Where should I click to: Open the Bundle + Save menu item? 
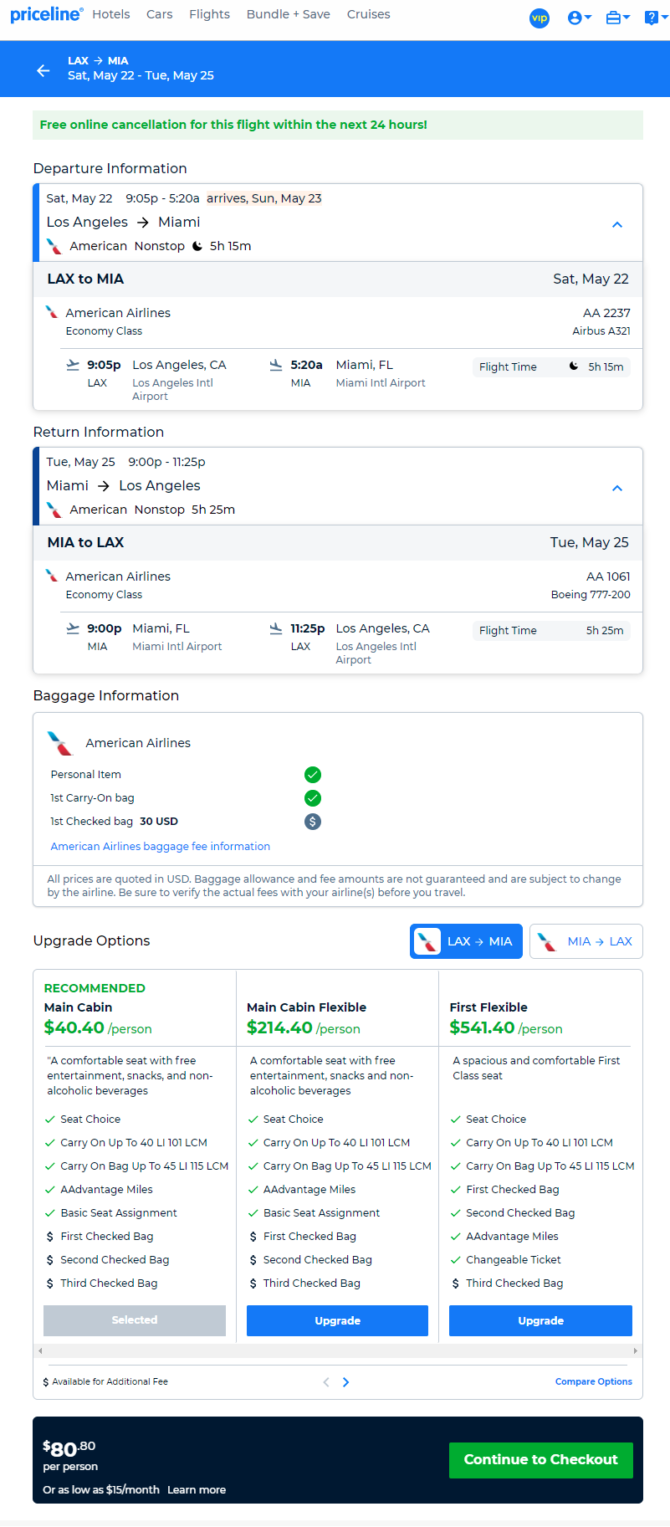click(x=290, y=15)
